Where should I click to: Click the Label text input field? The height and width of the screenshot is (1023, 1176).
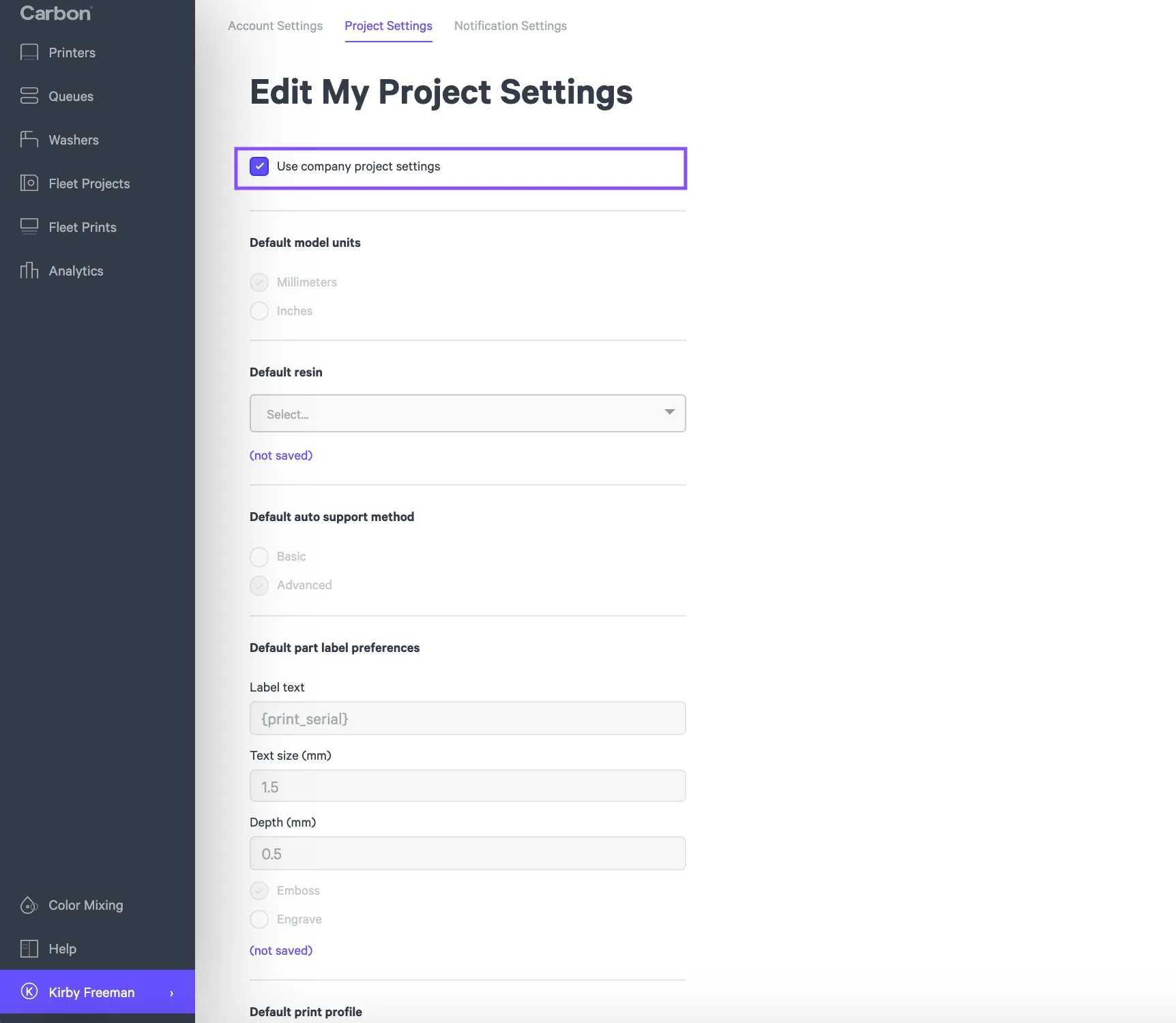pyautogui.click(x=468, y=718)
